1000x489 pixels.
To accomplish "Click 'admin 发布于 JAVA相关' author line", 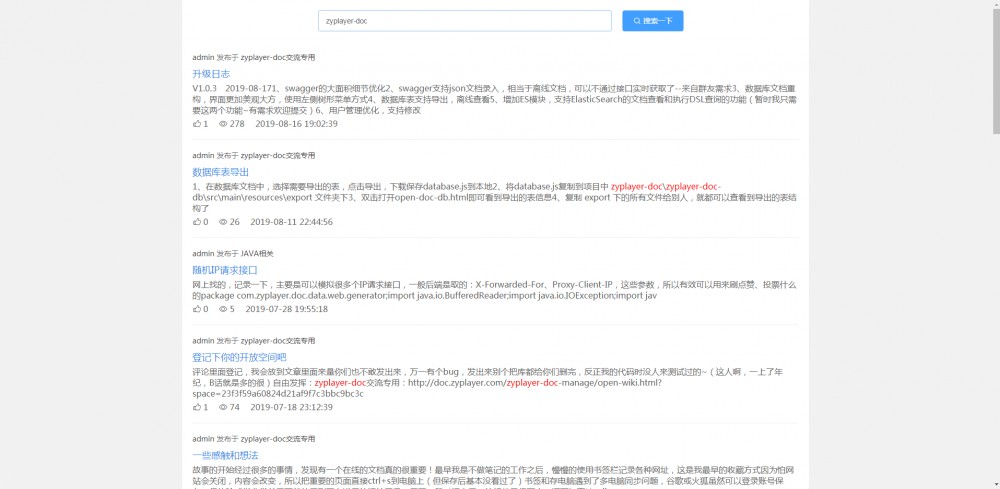I will click(233, 254).
